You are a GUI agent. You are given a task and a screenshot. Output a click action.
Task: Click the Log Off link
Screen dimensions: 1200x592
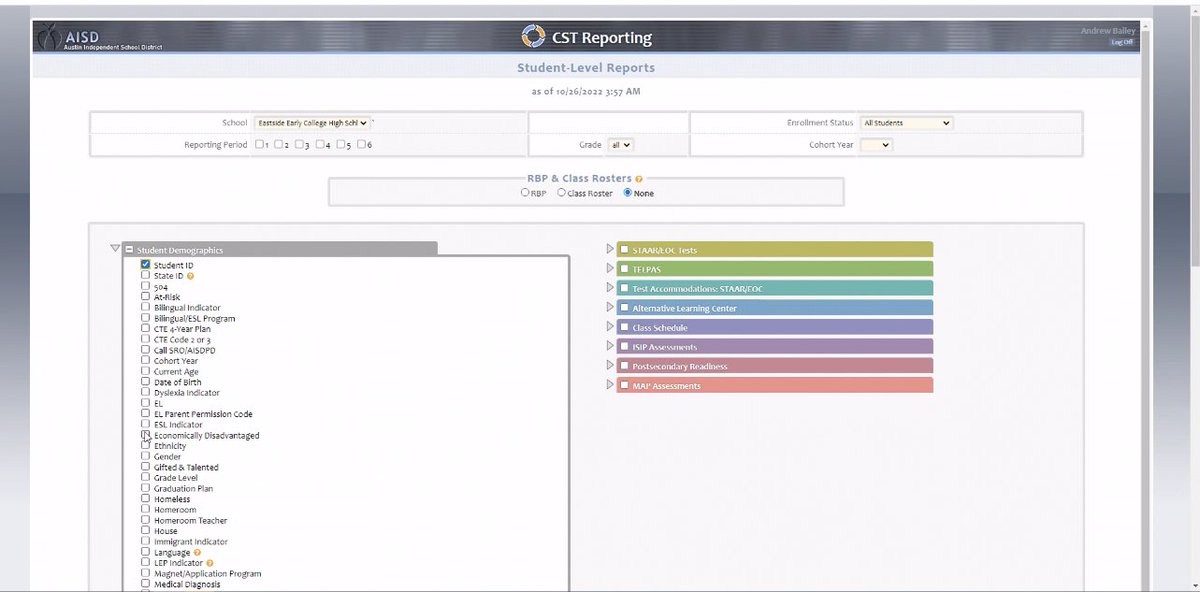1122,42
